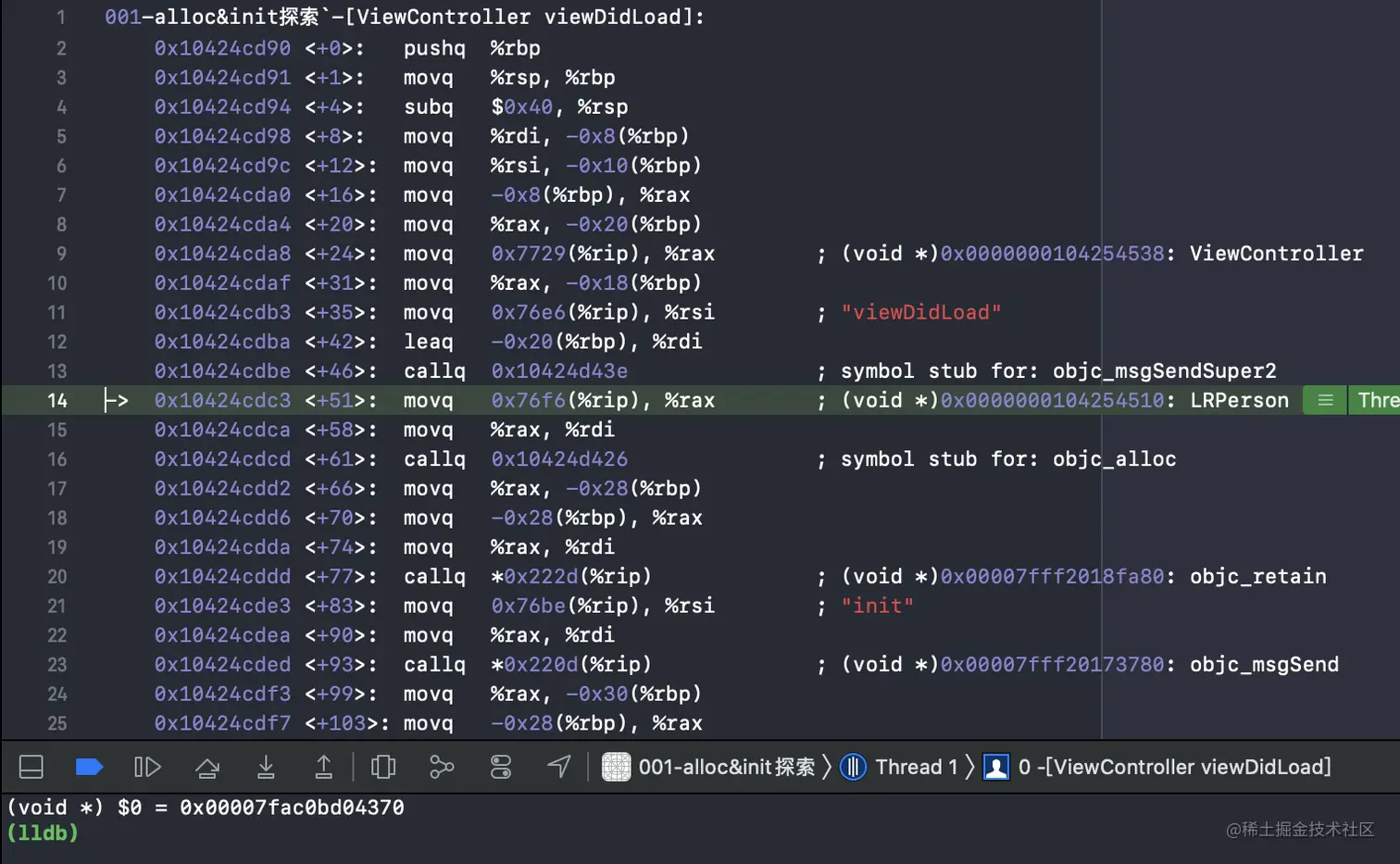Screen dimensions: 1400x864
Task: Click the app process icon in the jump bar
Action: coord(616,767)
